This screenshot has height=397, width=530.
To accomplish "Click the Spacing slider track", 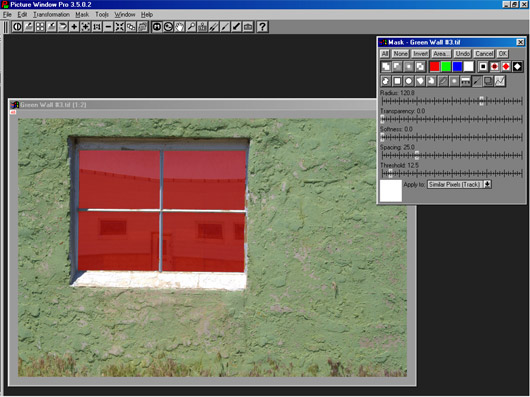I will coord(452,155).
